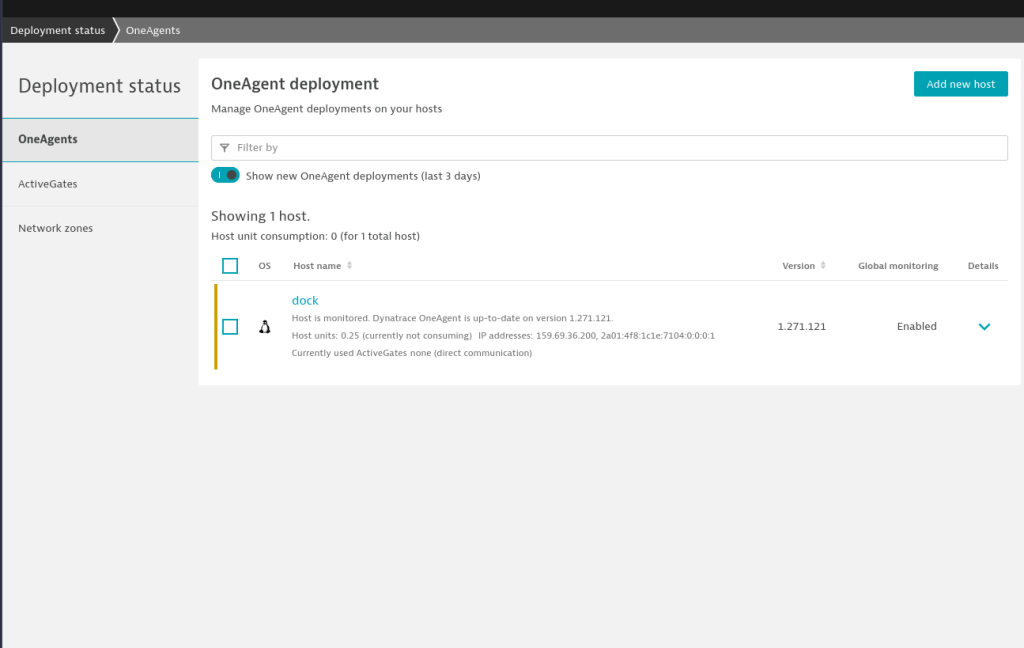Click the Host name column header
This screenshot has width=1024, height=648.
click(317, 266)
